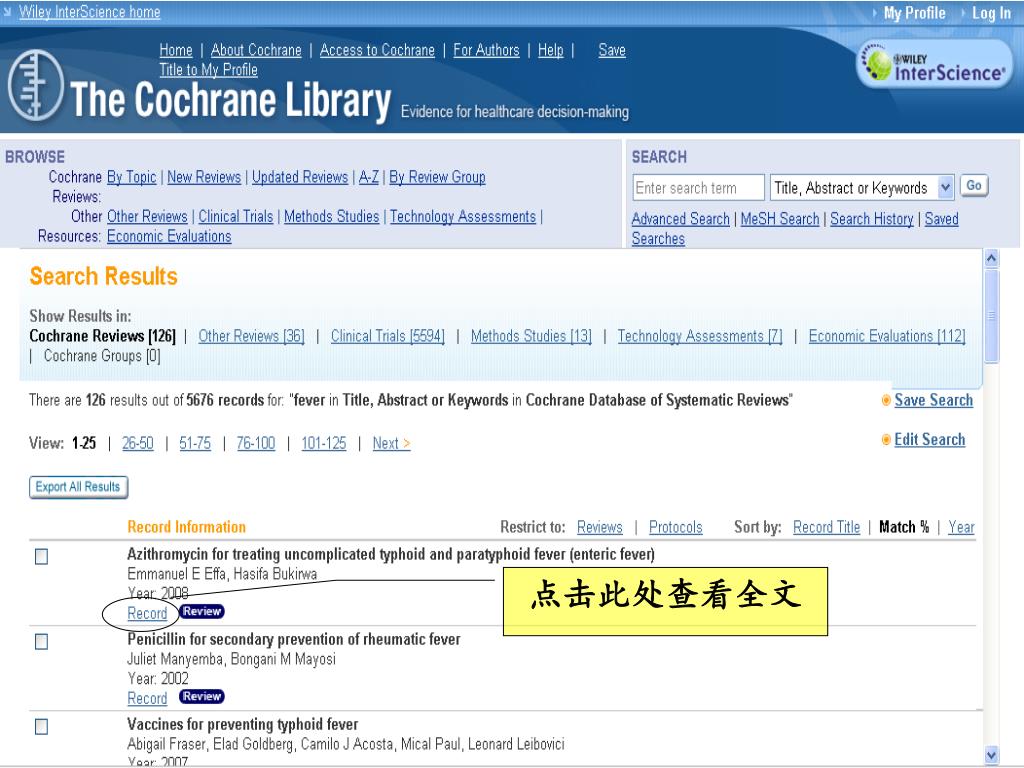The image size is (1024, 768).
Task: Click title Penicillin for secondary prevention
Action: point(293,639)
